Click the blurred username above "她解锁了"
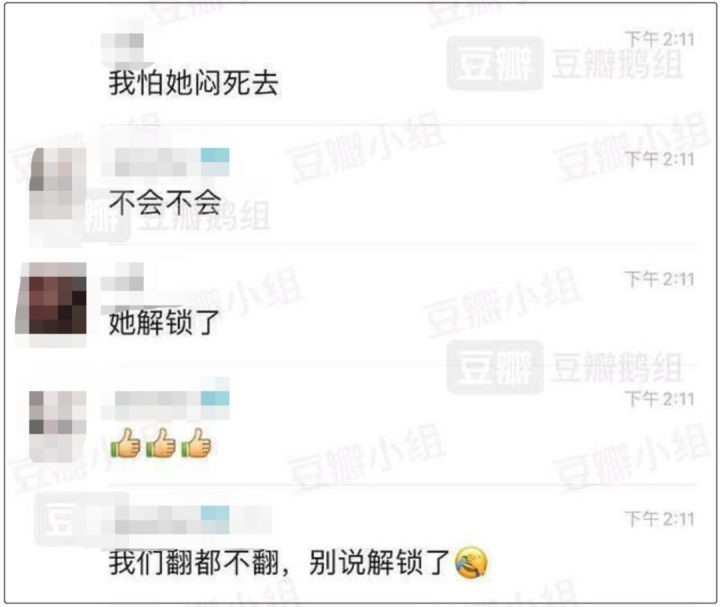720x607 pixels. (x=122, y=277)
